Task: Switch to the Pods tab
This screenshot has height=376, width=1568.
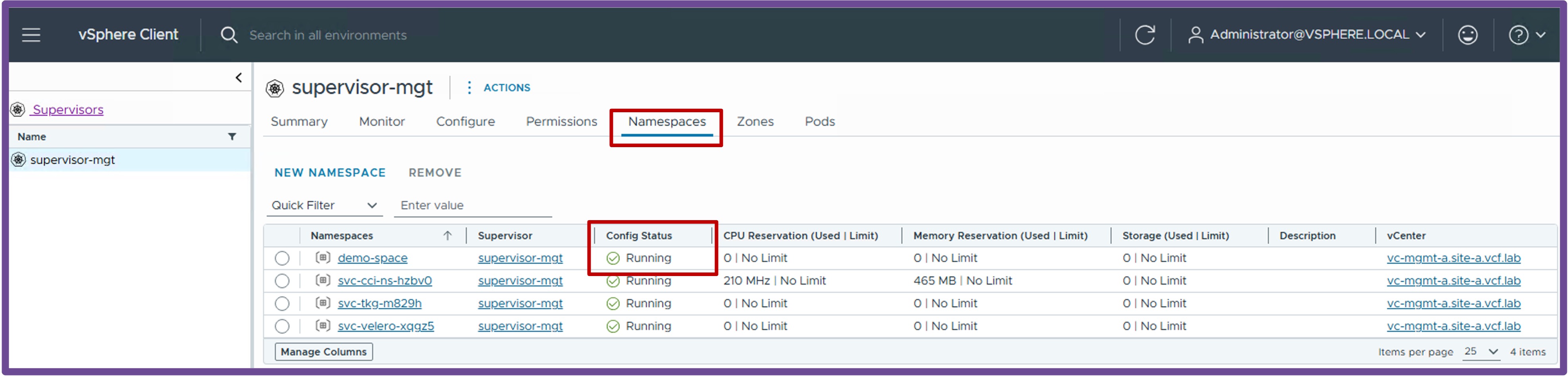Action: [x=820, y=122]
